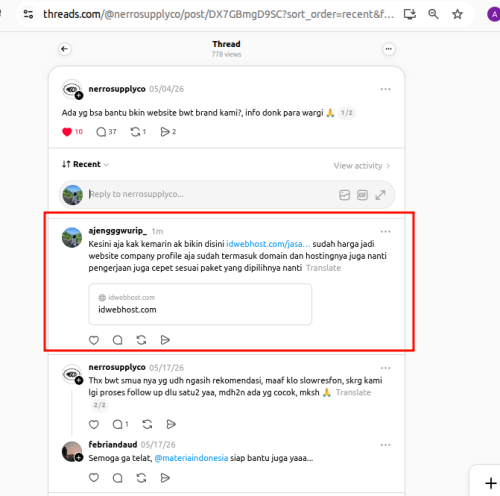
Task: Open thread options menu beside Thread title
Action: [x=389, y=49]
